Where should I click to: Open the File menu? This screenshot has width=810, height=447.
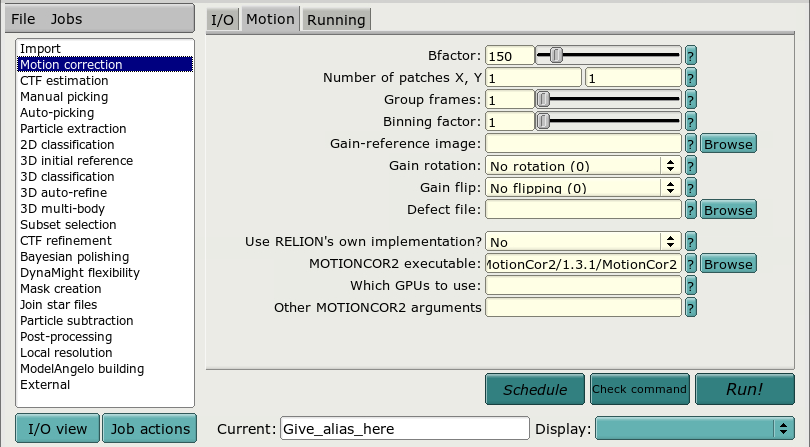[x=23, y=19]
